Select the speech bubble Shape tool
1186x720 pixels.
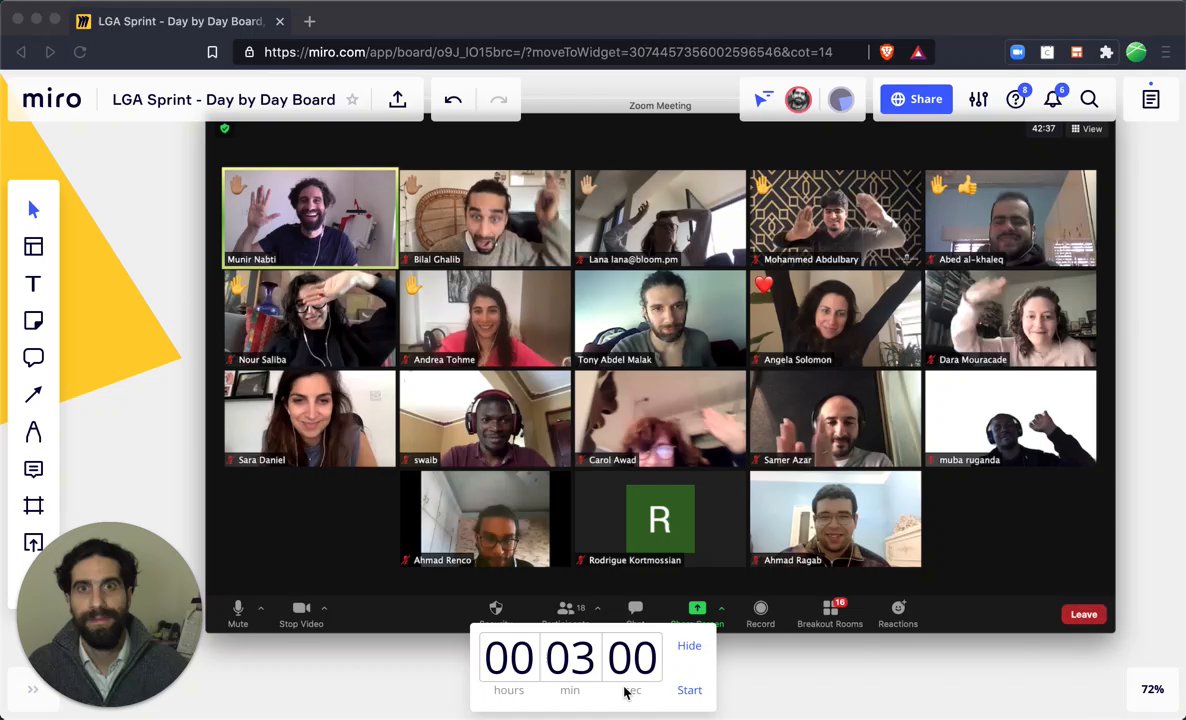pos(33,357)
